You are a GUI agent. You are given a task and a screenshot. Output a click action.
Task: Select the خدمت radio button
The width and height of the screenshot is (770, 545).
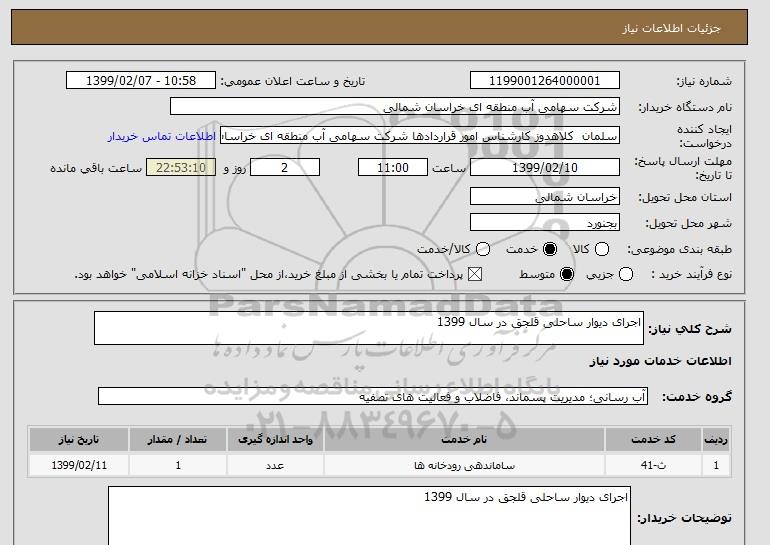coord(550,249)
